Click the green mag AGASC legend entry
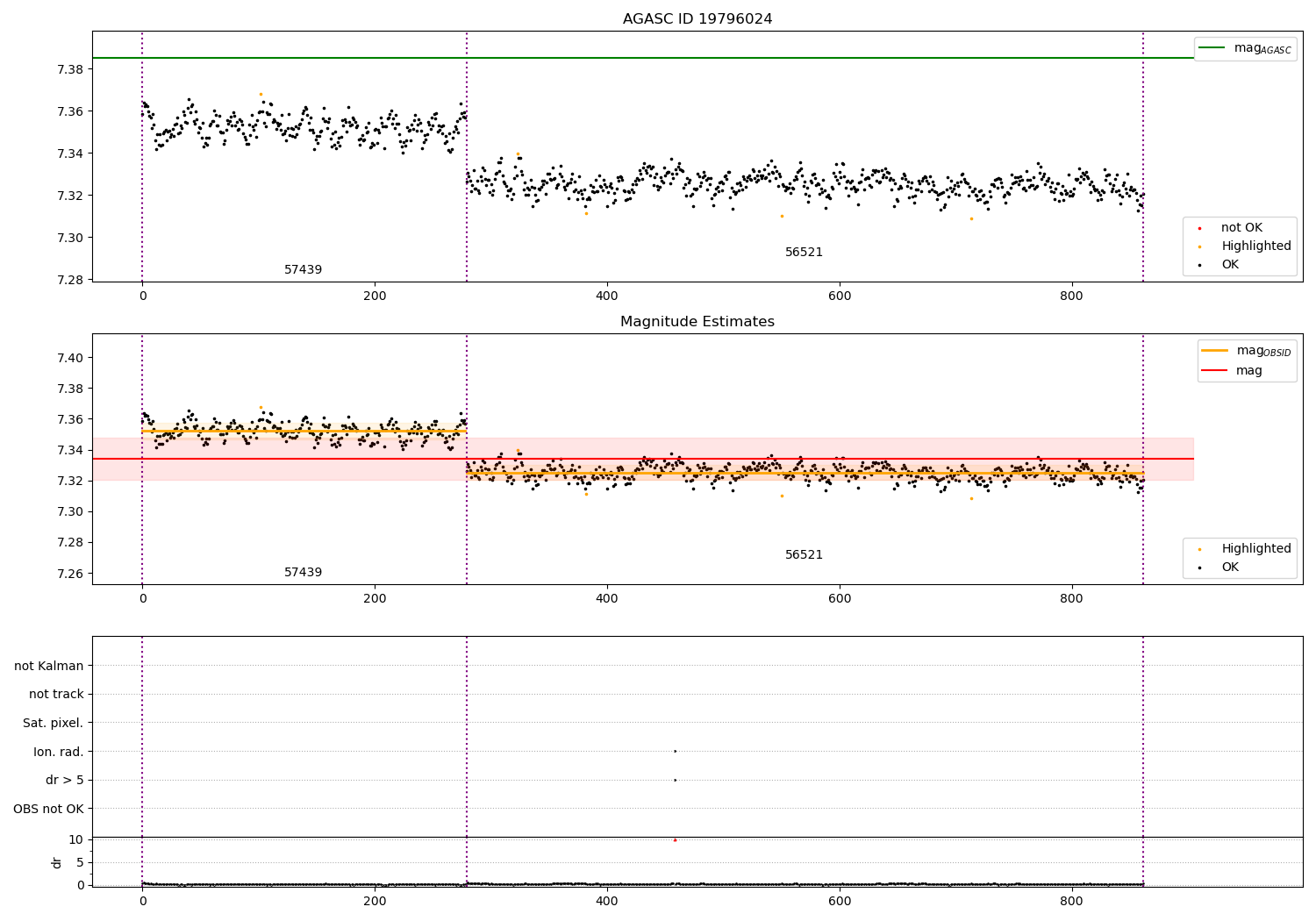Image resolution: width=1316 pixels, height=921 pixels. click(1245, 48)
